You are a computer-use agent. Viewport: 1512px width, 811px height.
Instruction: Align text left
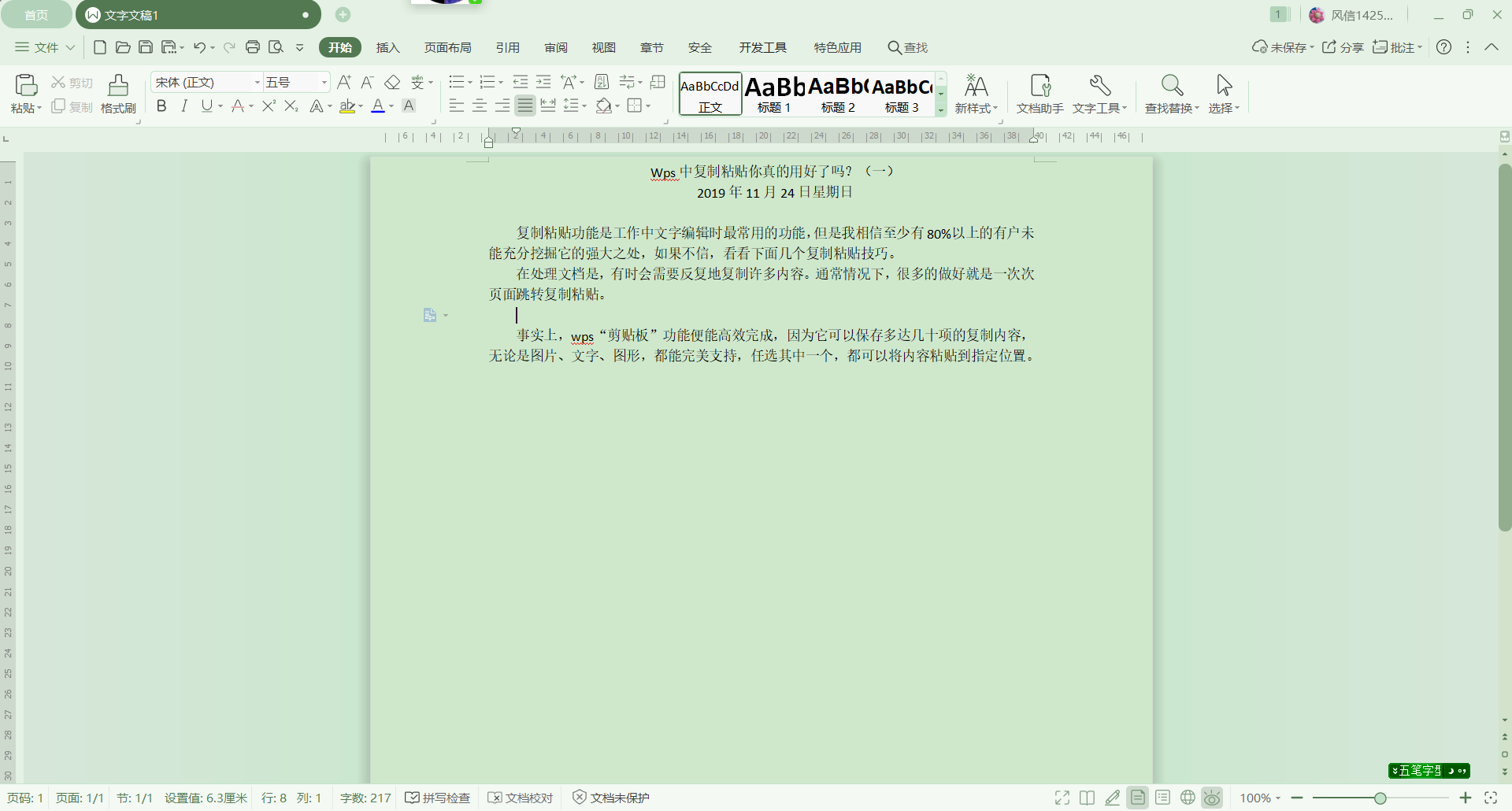coord(457,106)
